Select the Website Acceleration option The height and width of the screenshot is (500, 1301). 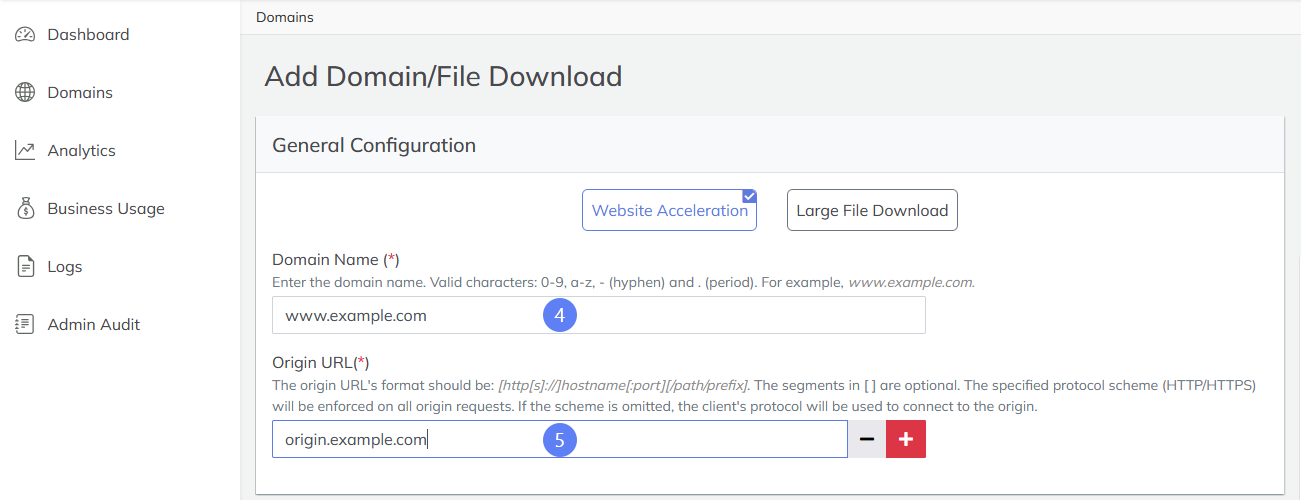click(669, 210)
